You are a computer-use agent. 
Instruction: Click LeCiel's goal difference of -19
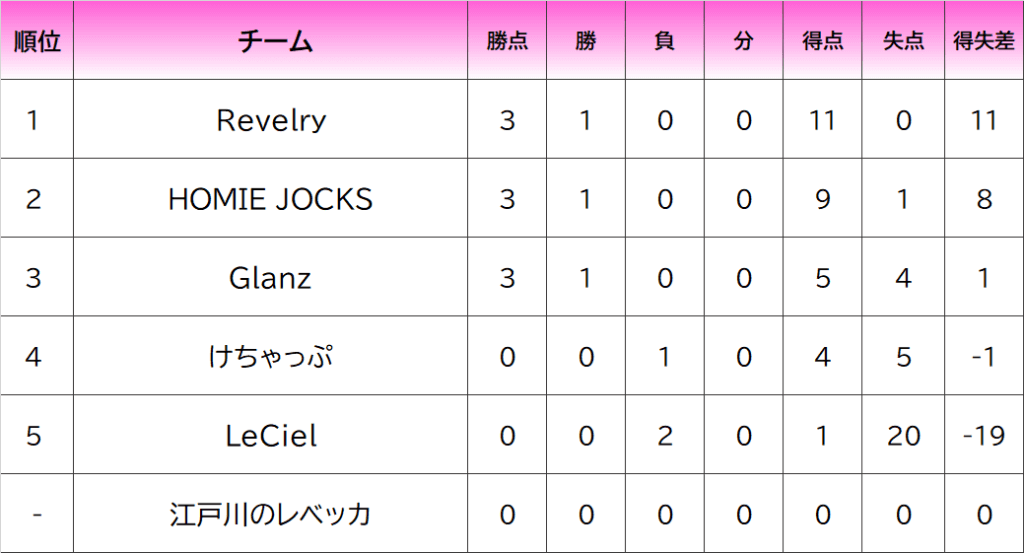pos(984,435)
